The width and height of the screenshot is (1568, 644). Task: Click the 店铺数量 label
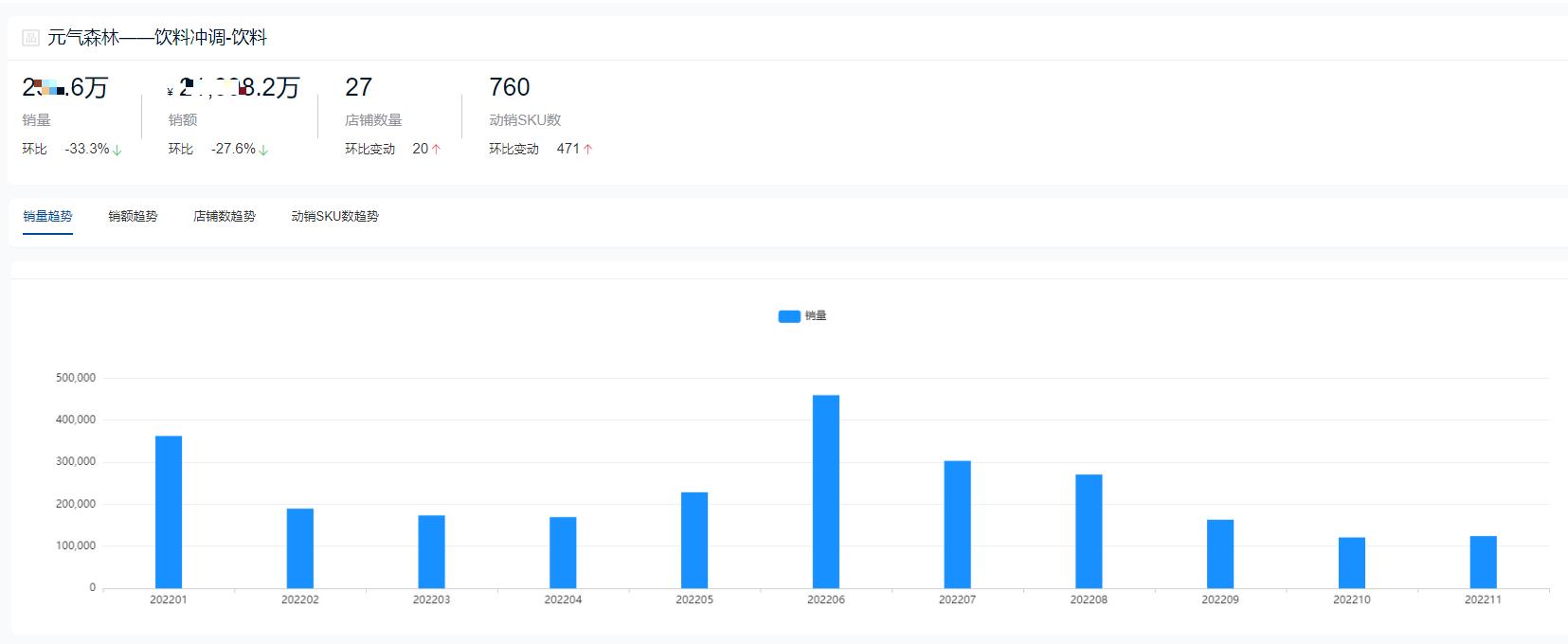pyautogui.click(x=373, y=120)
